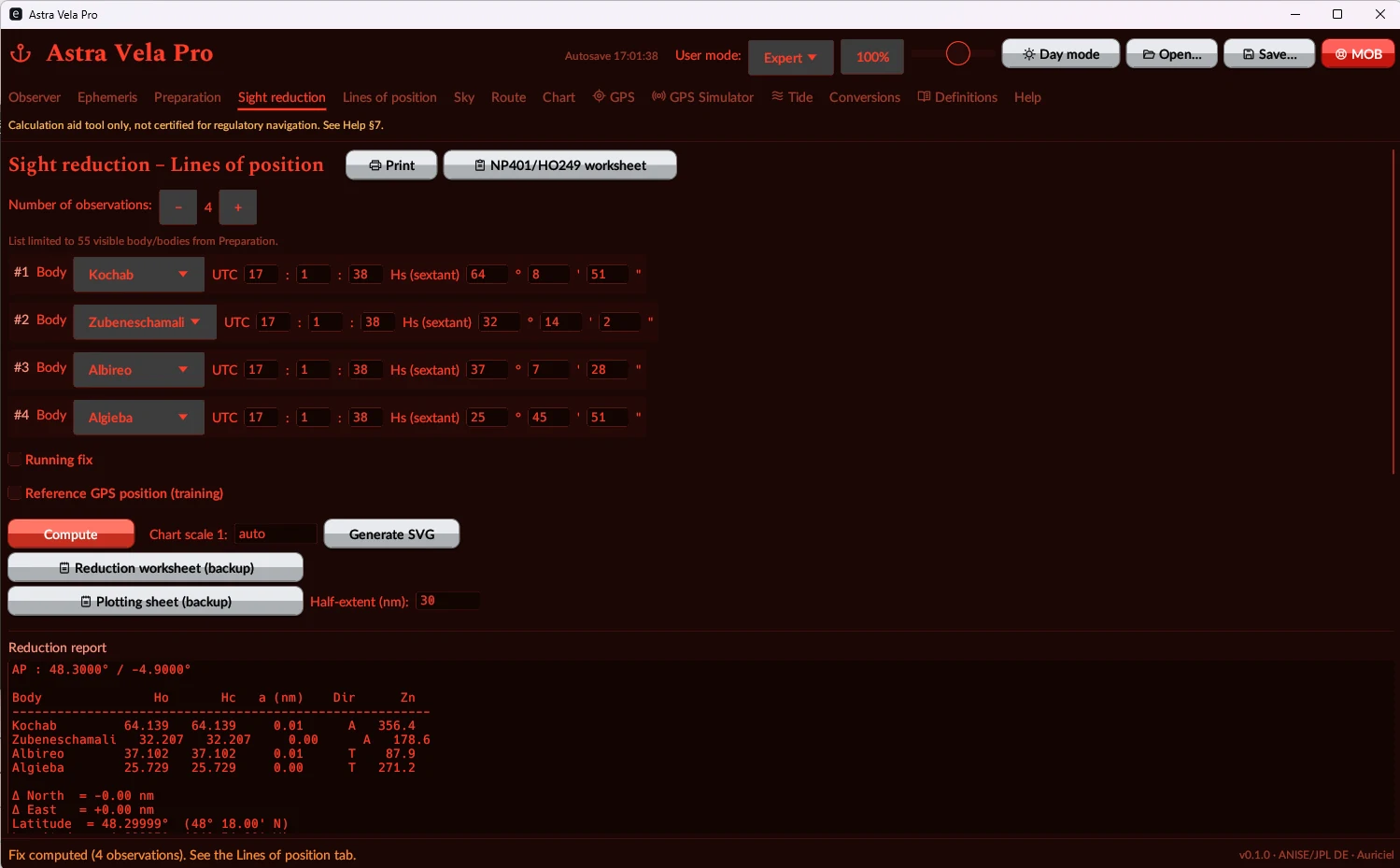Open the Definitions tab with book icon

coord(957,97)
